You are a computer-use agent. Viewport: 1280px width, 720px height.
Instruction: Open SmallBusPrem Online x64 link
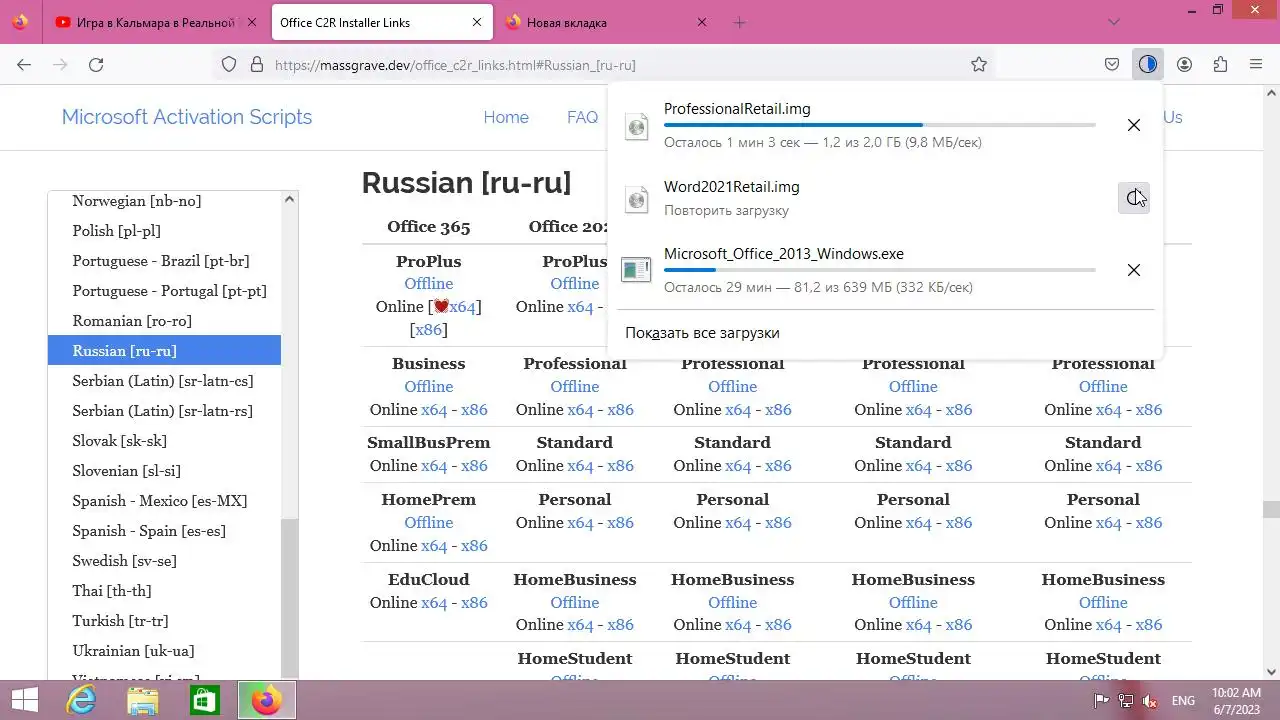[x=434, y=466]
